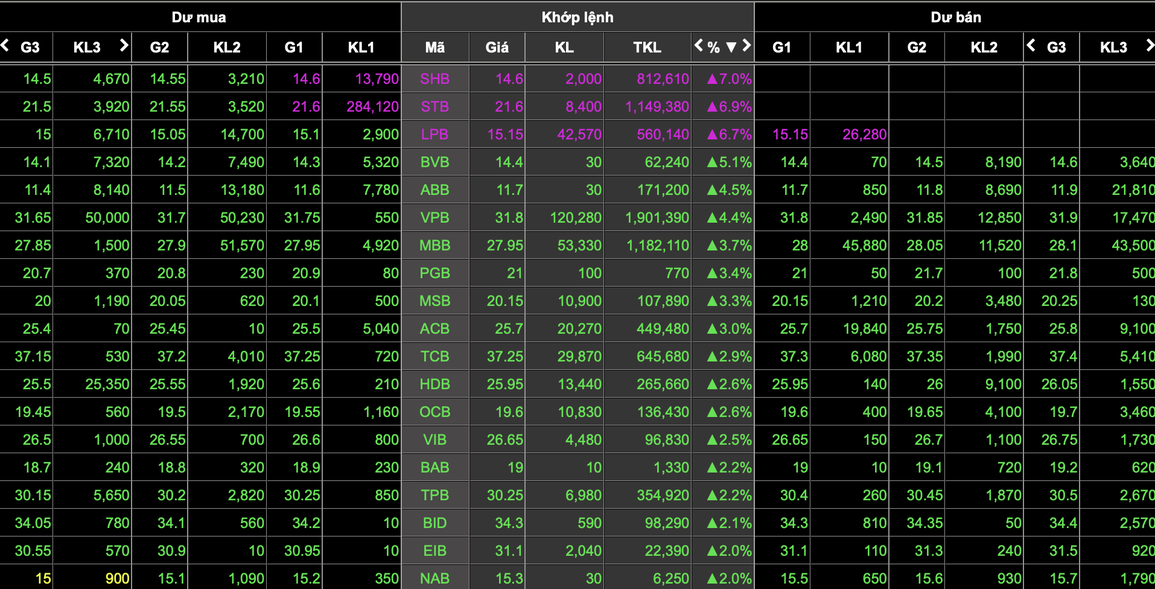The image size is (1155, 589).
Task: Select the Dư bán group header
Action: (x=955, y=17)
